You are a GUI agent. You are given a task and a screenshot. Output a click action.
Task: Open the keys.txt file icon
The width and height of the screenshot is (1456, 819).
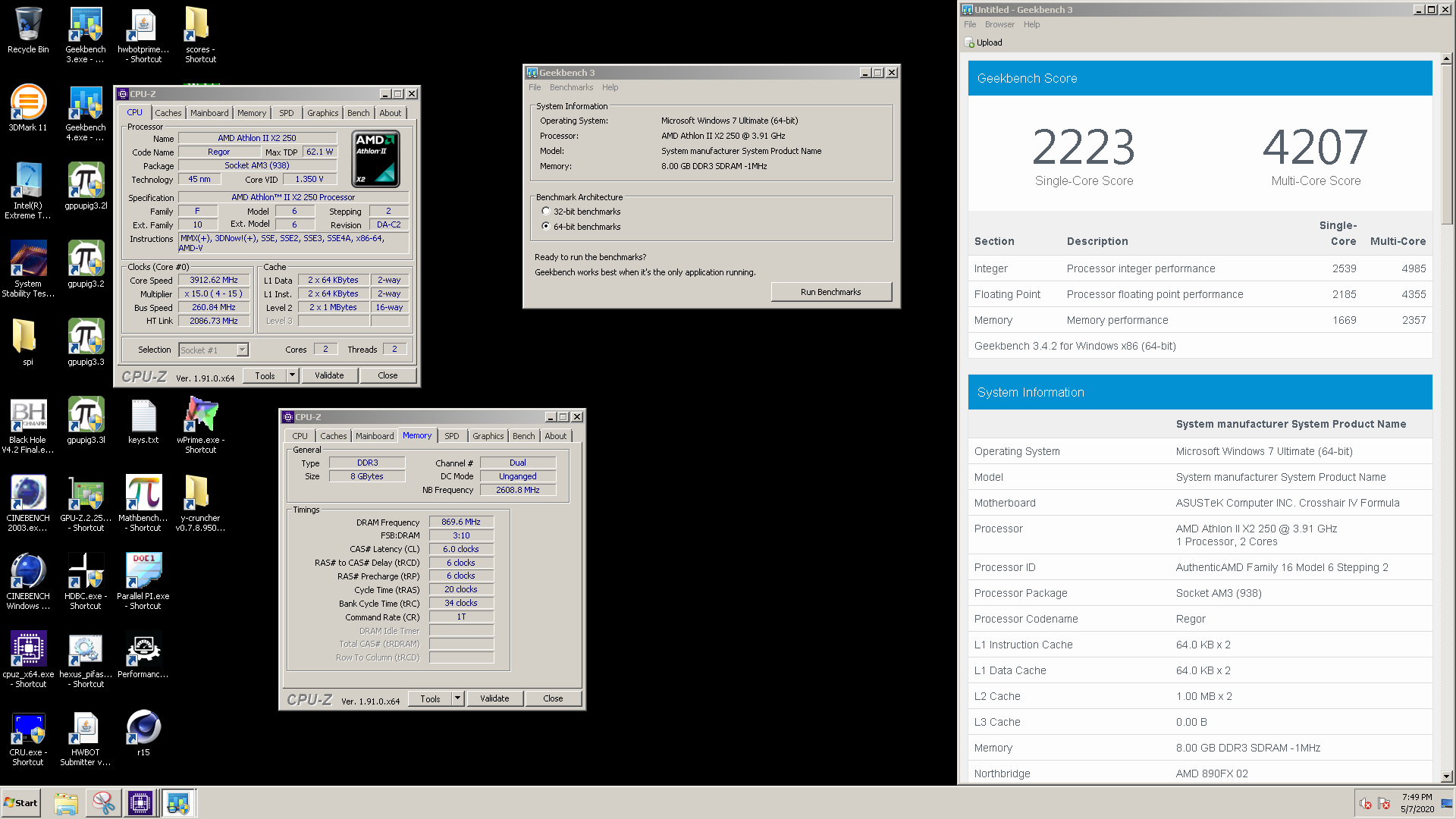143,420
